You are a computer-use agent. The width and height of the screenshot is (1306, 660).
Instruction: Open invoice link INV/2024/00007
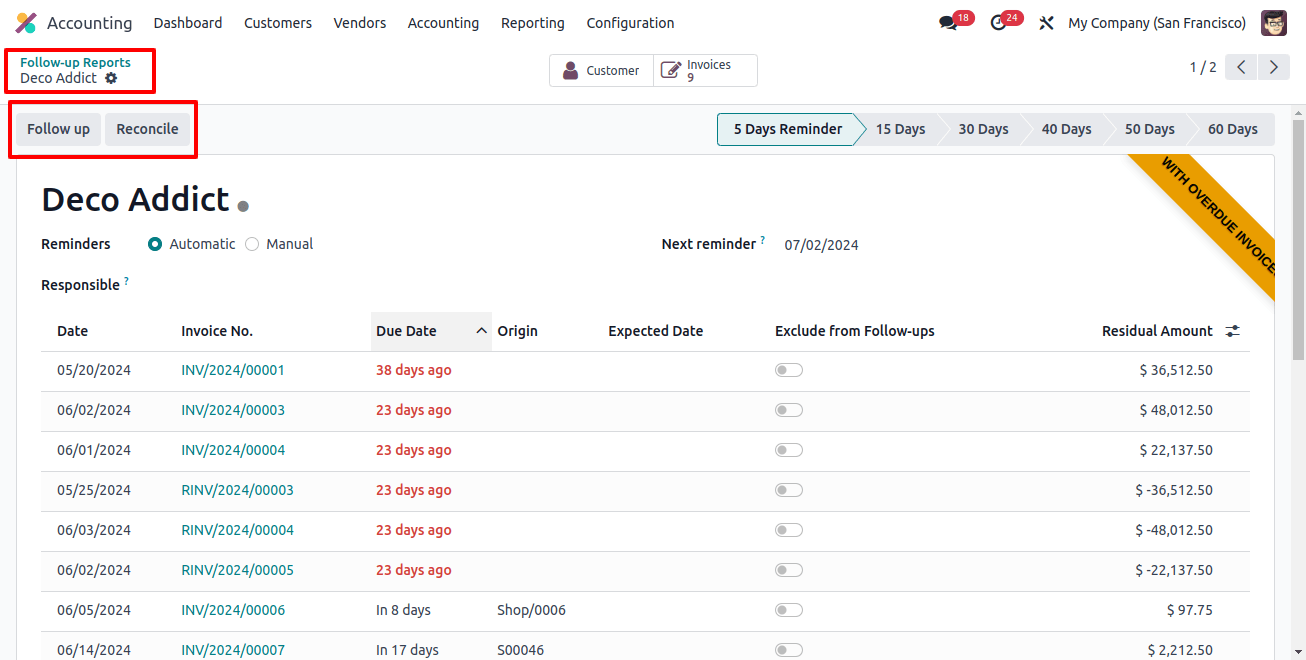point(233,650)
